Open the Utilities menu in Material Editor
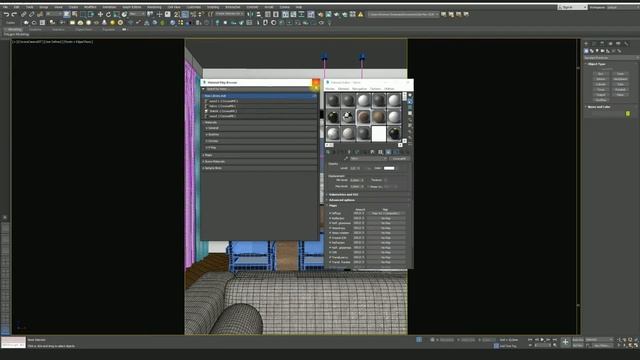The width and height of the screenshot is (640, 360). pyautogui.click(x=389, y=89)
